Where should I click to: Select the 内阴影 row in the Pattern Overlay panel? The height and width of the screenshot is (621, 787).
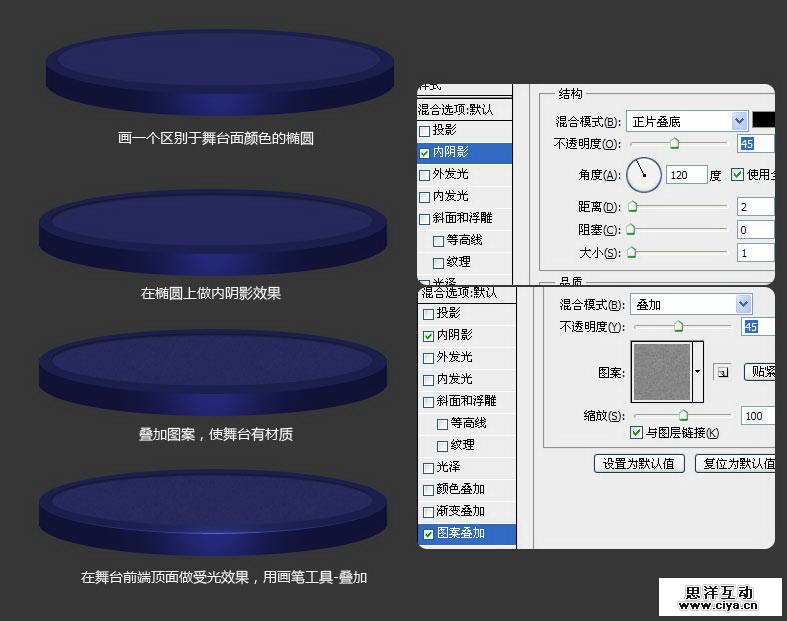pos(467,335)
